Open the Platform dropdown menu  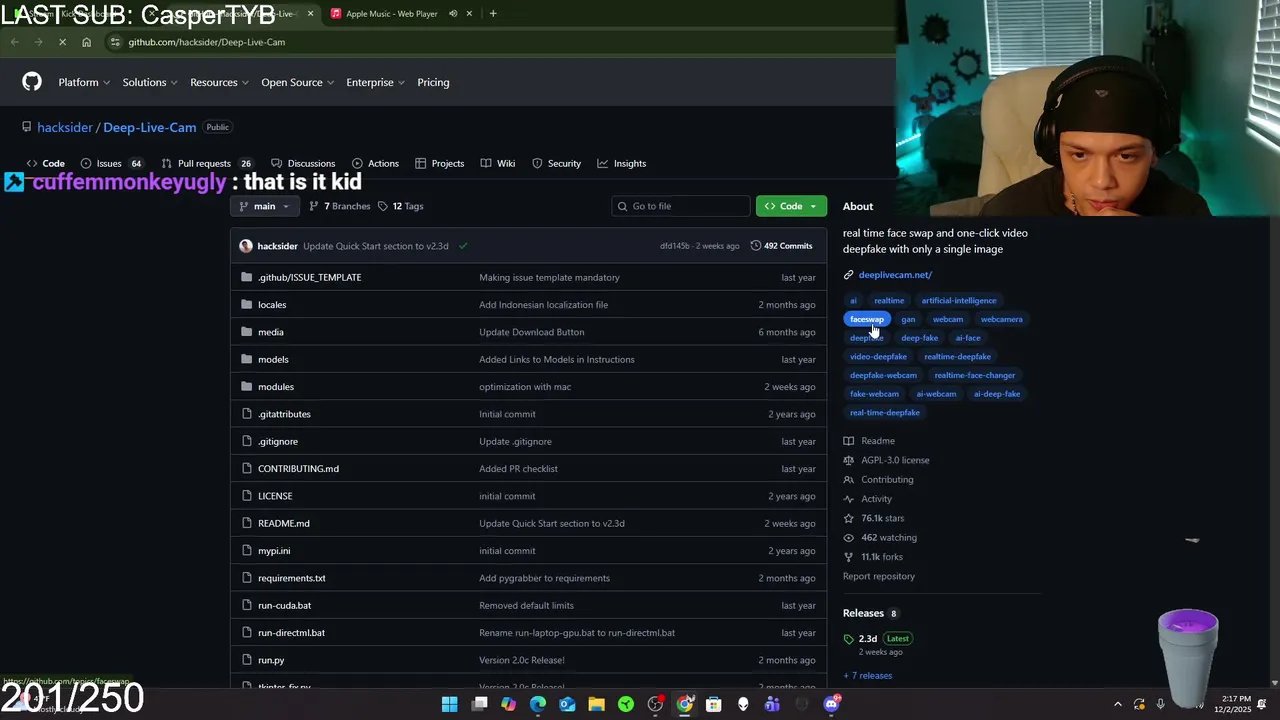pos(84,82)
